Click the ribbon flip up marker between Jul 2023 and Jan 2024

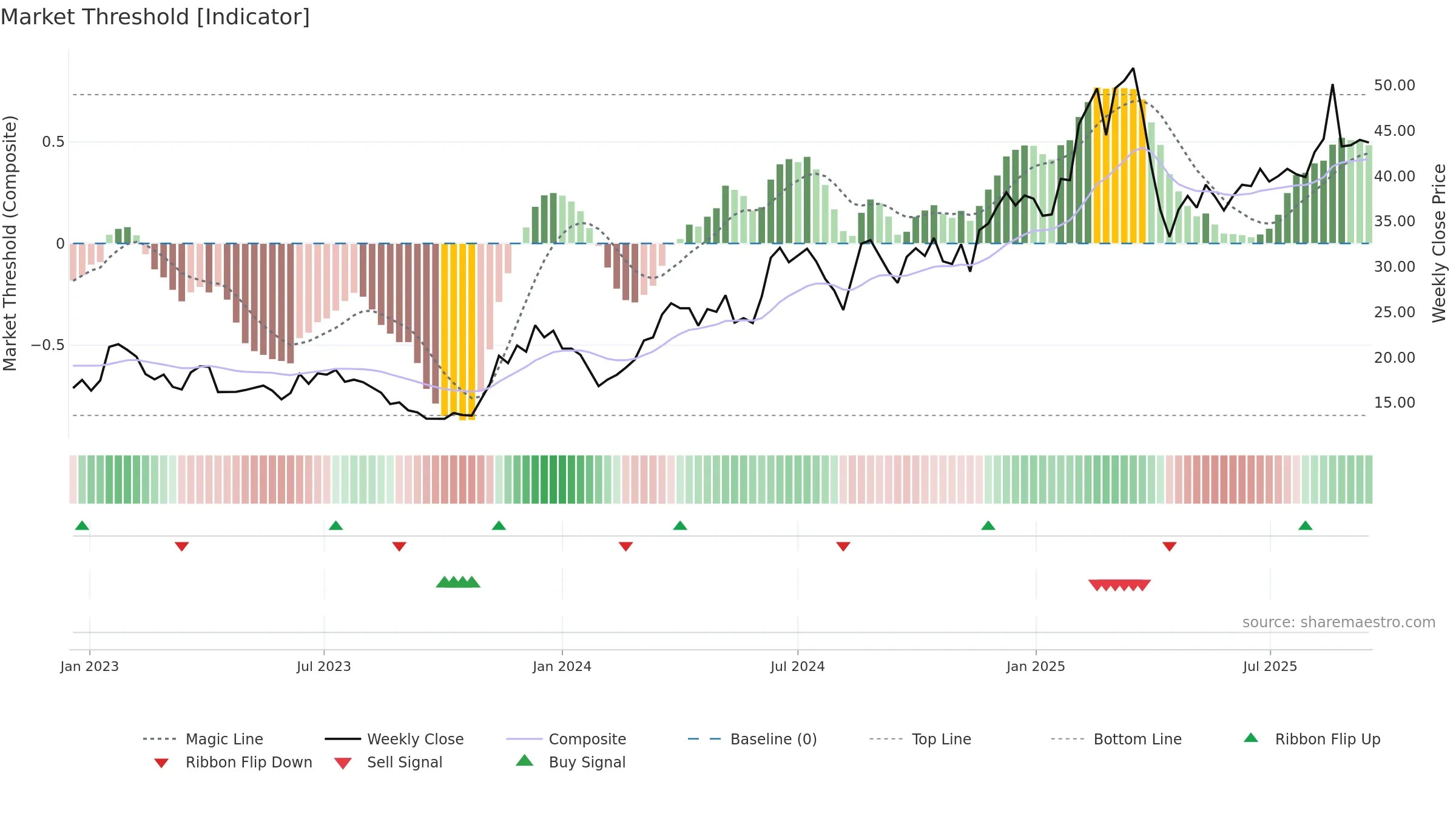tap(499, 525)
